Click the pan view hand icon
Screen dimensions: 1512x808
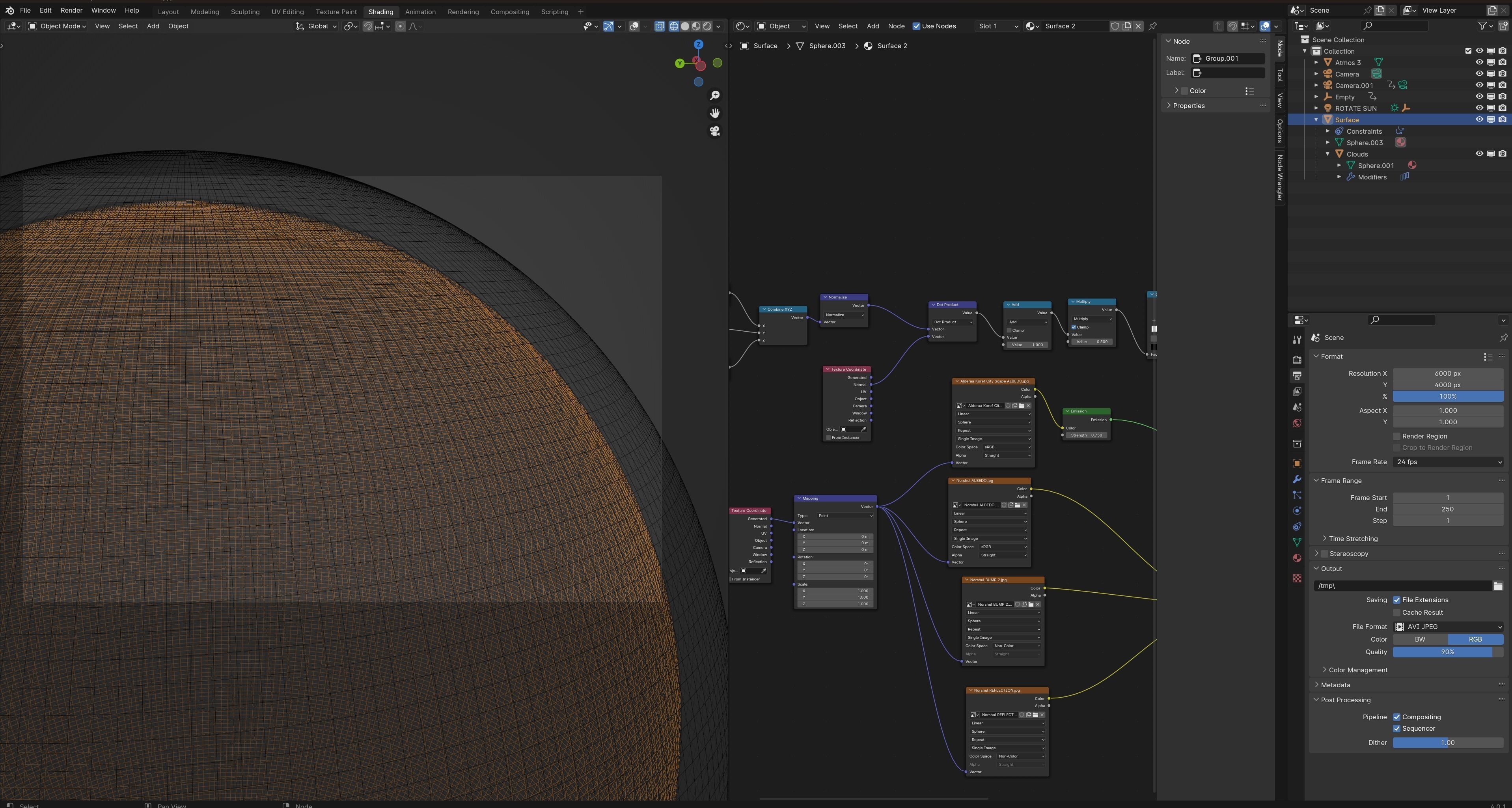[714, 113]
